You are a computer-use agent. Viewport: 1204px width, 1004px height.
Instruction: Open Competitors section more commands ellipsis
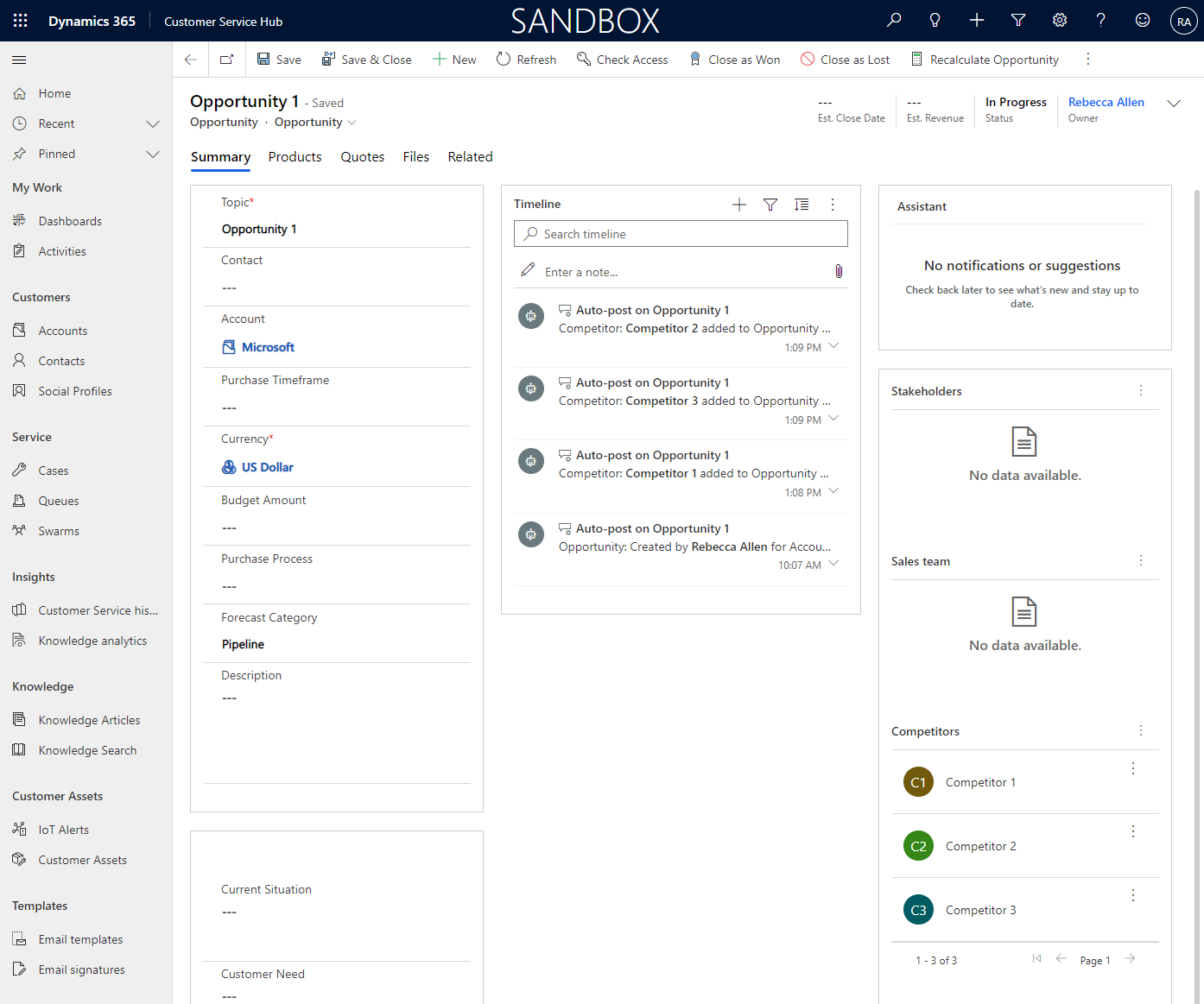click(1141, 730)
